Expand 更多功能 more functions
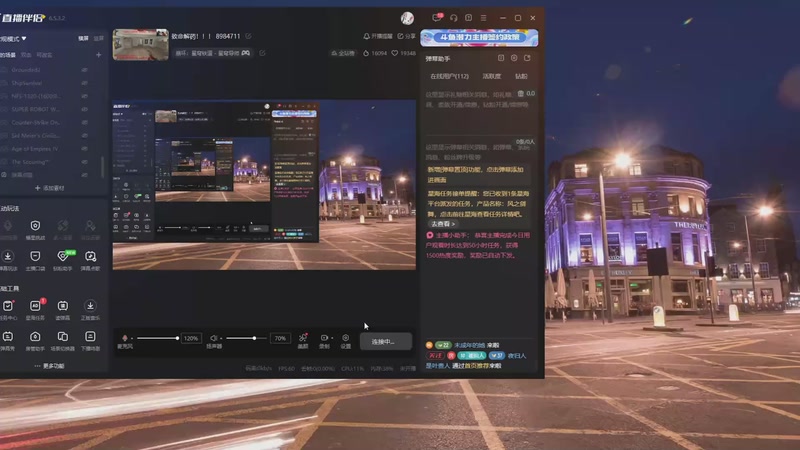Image resolution: width=800 pixels, height=450 pixels. pyautogui.click(x=49, y=366)
